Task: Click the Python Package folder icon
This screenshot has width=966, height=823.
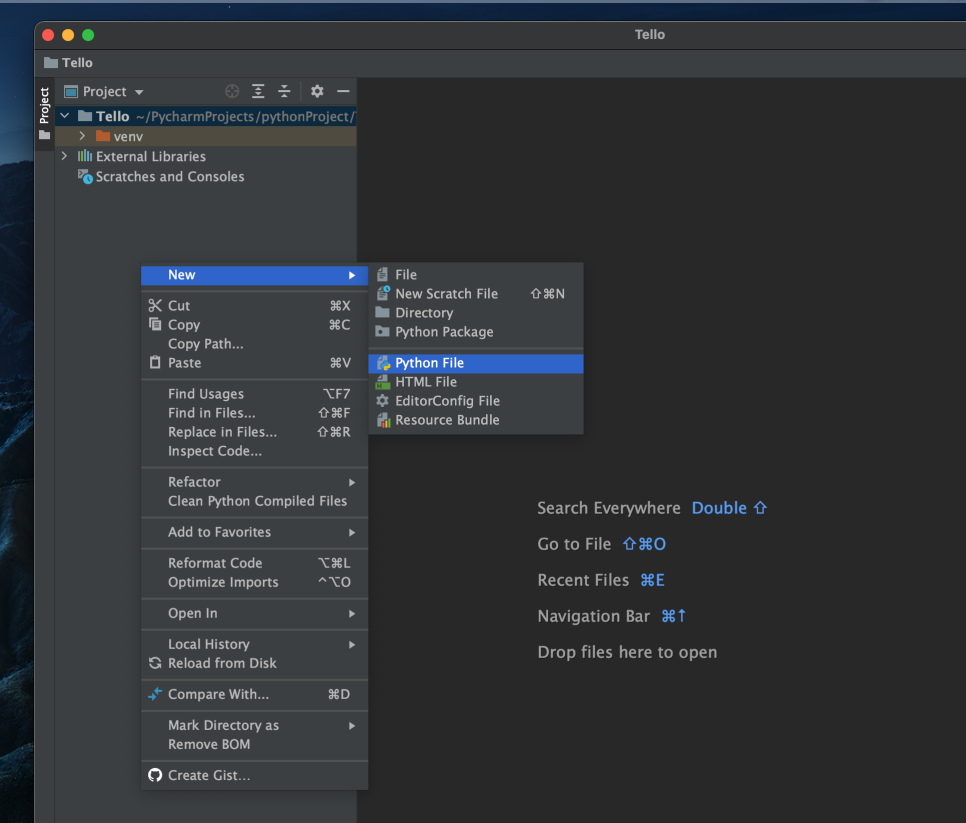Action: tap(383, 331)
